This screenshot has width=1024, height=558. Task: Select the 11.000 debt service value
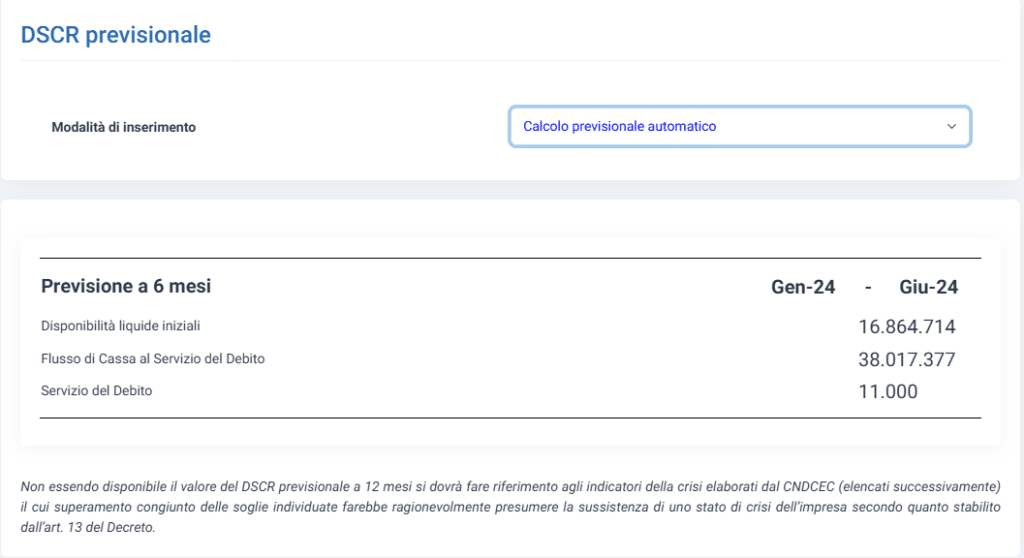(x=888, y=391)
